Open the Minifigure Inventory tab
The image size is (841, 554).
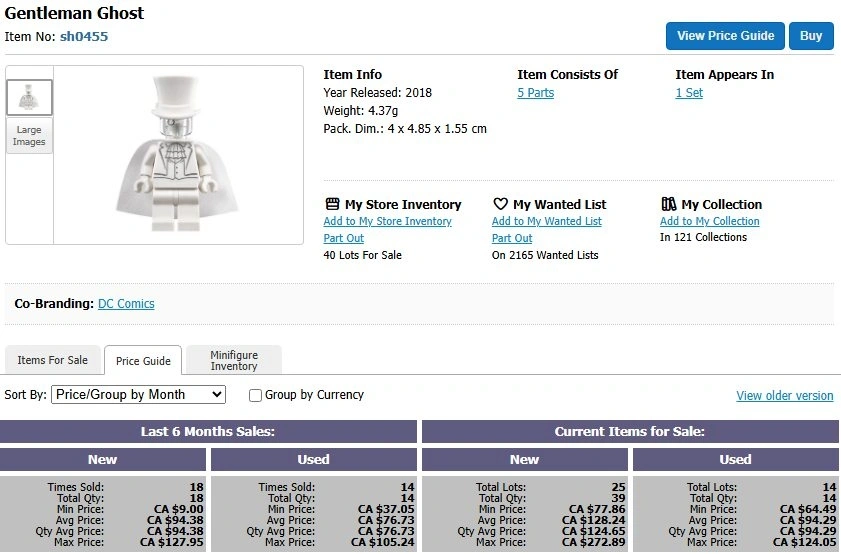coord(233,360)
